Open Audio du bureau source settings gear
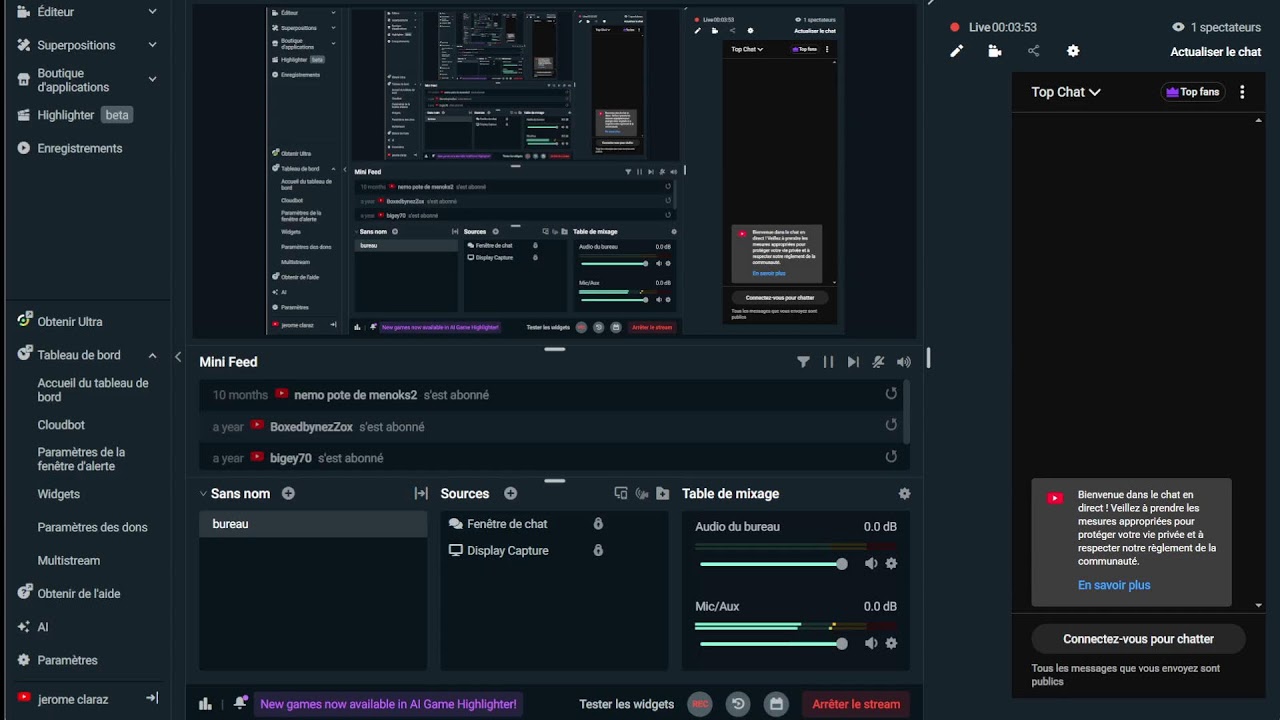 [x=891, y=564]
